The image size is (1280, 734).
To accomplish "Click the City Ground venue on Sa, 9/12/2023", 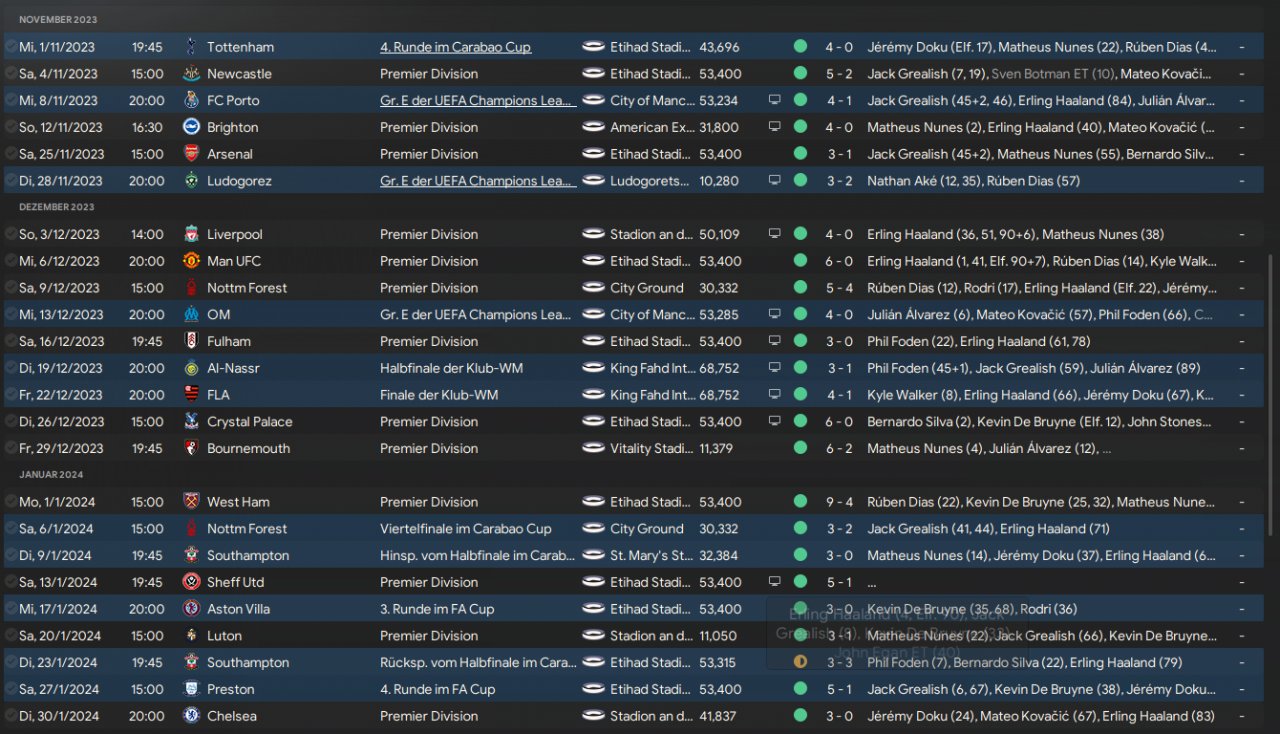I will pyautogui.click(x=647, y=288).
